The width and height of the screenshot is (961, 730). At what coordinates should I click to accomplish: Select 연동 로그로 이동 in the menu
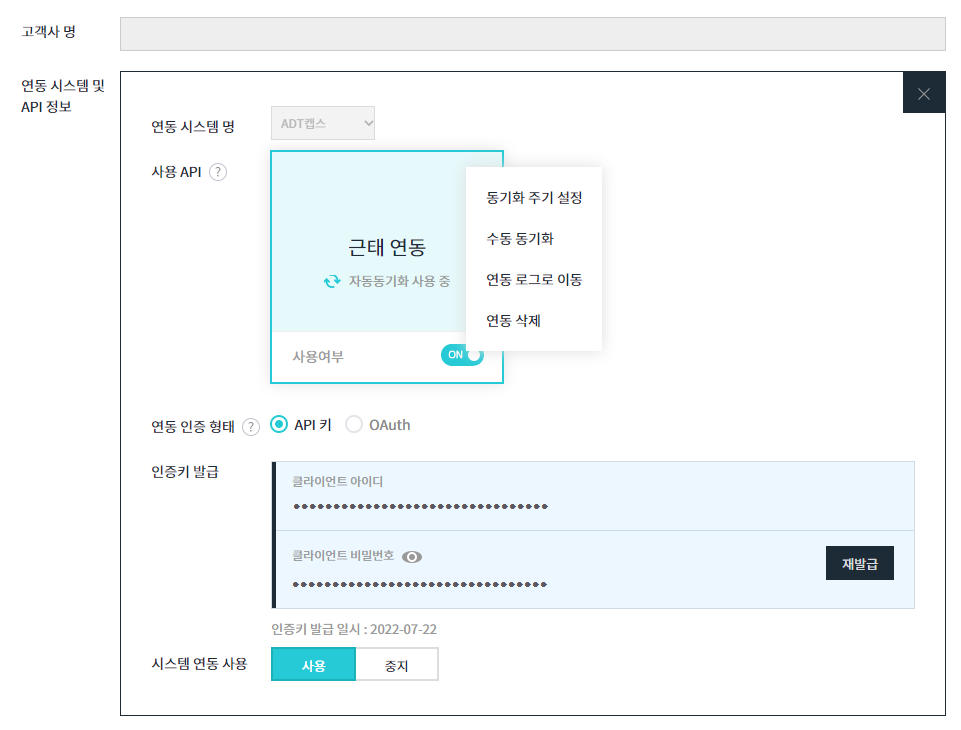point(533,280)
